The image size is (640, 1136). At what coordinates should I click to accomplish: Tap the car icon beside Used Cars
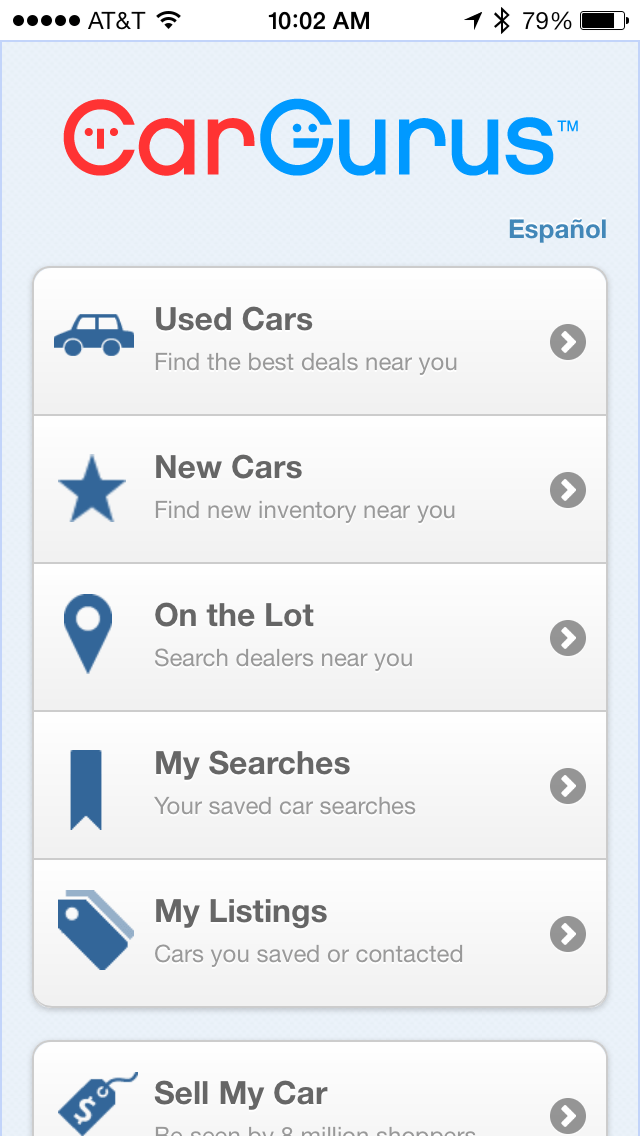[92, 337]
